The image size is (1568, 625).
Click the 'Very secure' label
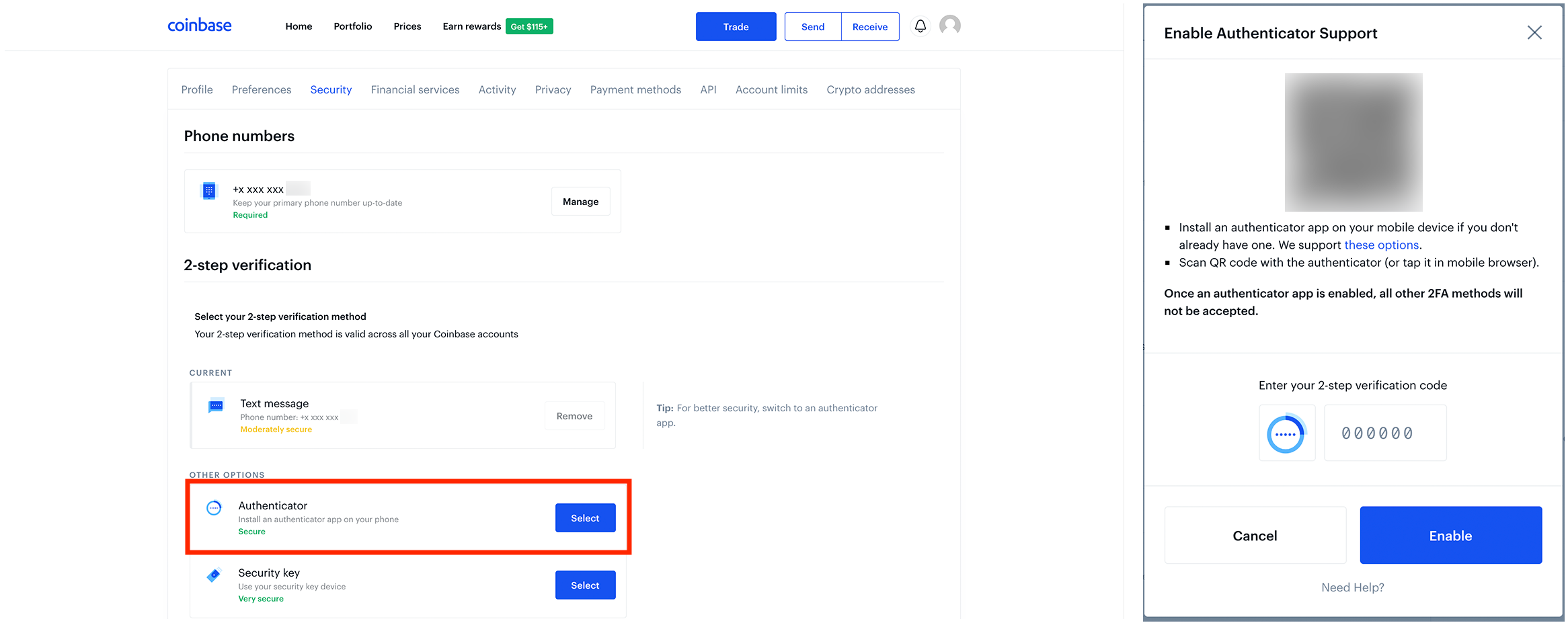261,599
